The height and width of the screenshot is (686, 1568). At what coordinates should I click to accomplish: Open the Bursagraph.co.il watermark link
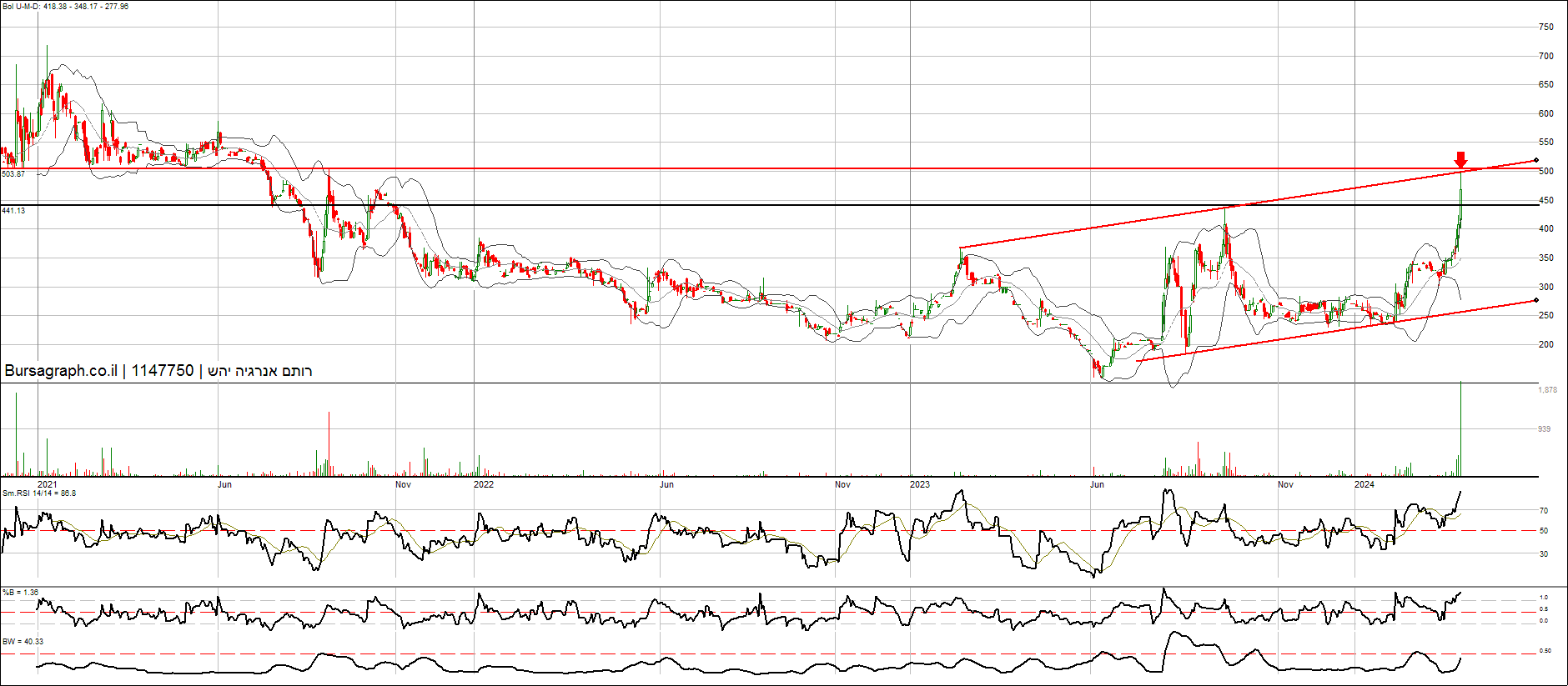click(x=60, y=371)
